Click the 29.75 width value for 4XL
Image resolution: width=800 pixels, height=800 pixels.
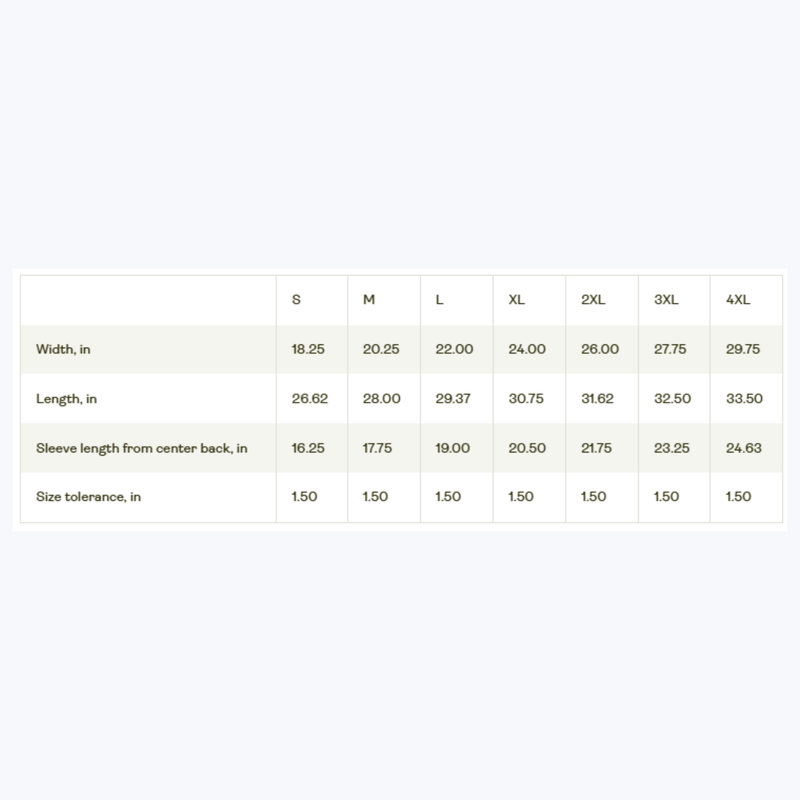click(743, 349)
